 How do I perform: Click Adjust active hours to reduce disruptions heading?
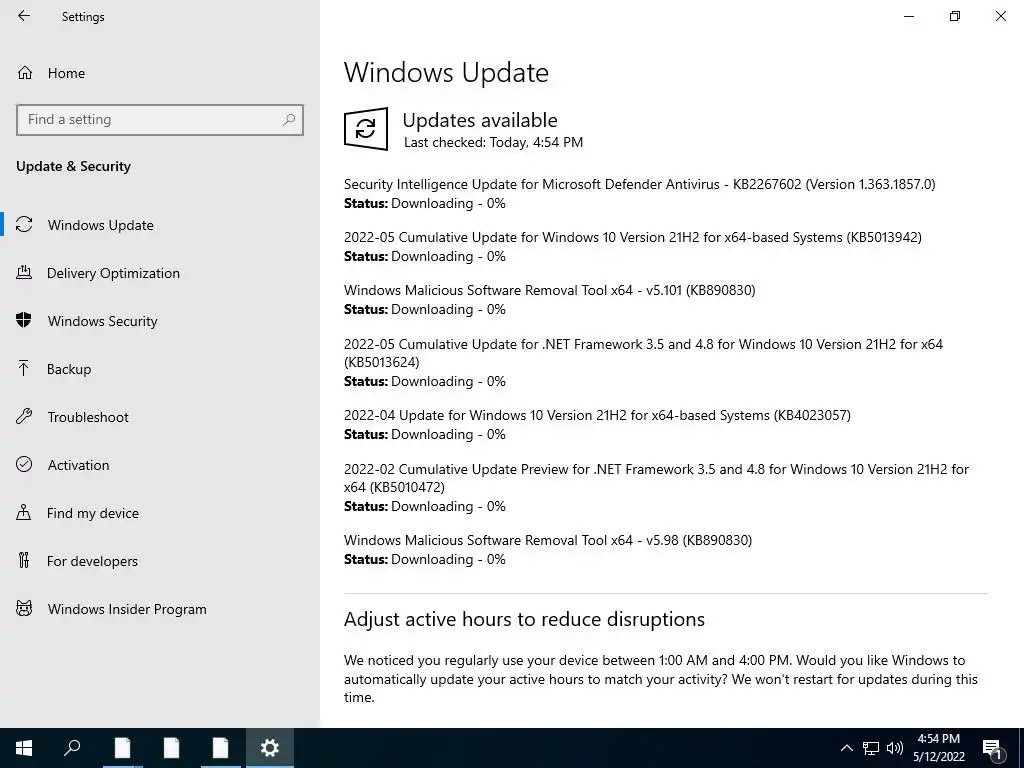(524, 619)
